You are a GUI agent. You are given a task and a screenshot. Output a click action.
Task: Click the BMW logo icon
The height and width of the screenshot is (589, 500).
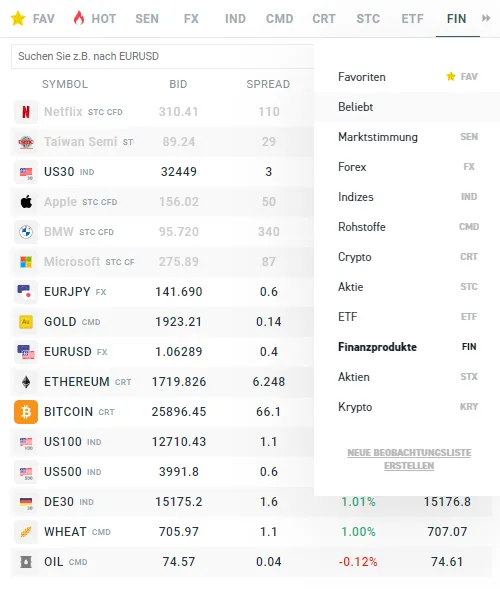click(26, 232)
